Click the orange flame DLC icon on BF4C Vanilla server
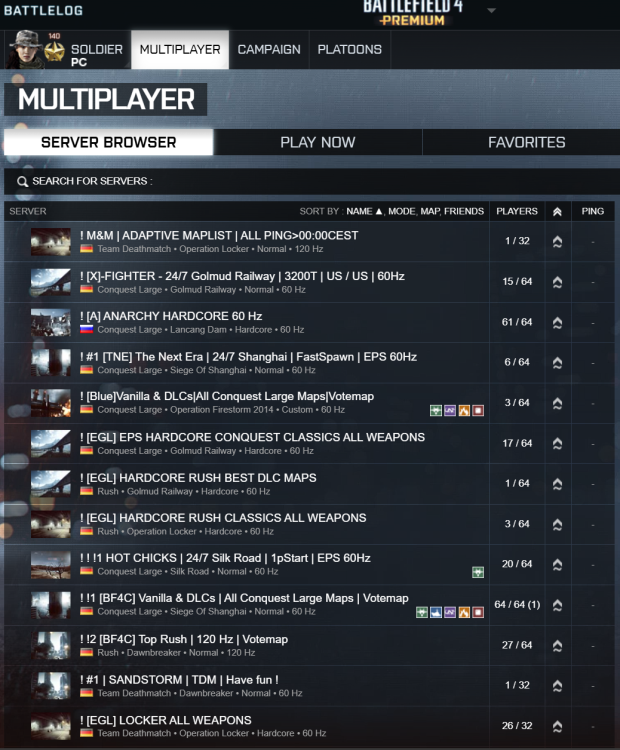620x750 pixels. pyautogui.click(x=464, y=612)
